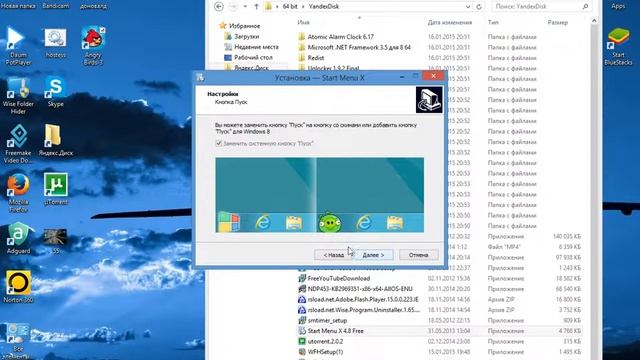Screen dimensions: 640x360
Task: Sort by the Тип column header
Action: (493, 22)
